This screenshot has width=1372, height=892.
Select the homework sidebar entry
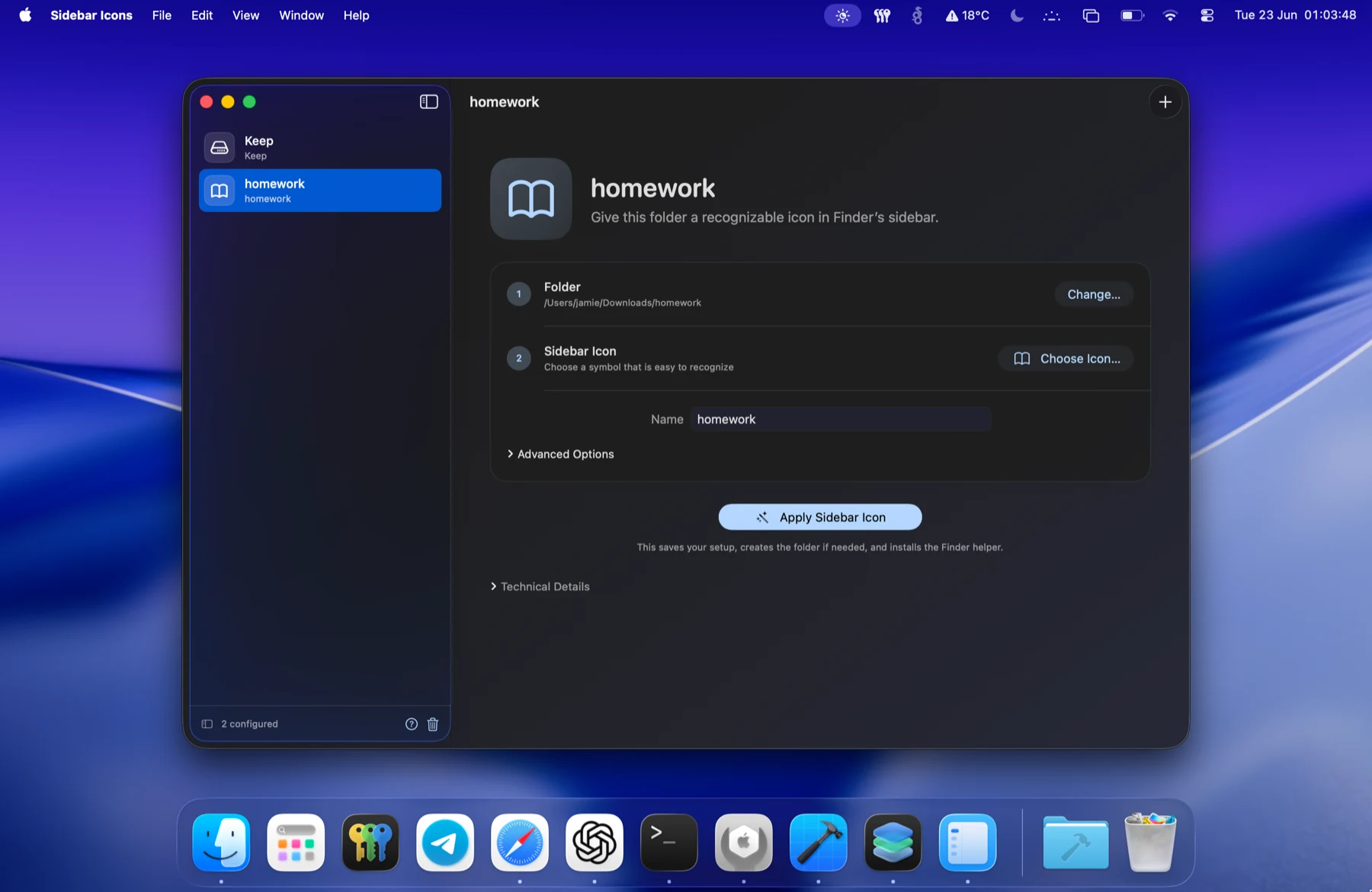320,191
